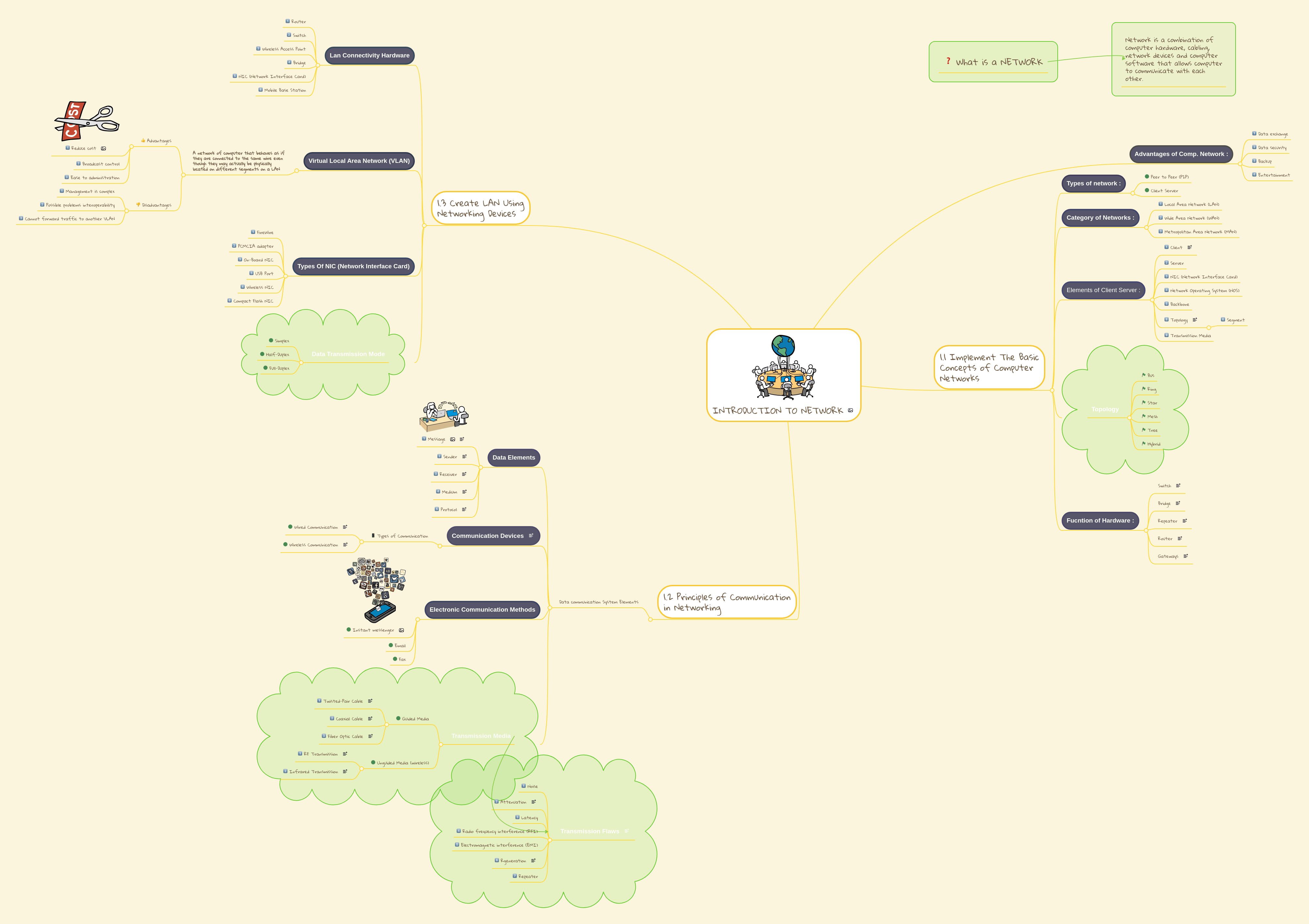Open the notes icon beside Gateways
1309x924 pixels.
1186,556
